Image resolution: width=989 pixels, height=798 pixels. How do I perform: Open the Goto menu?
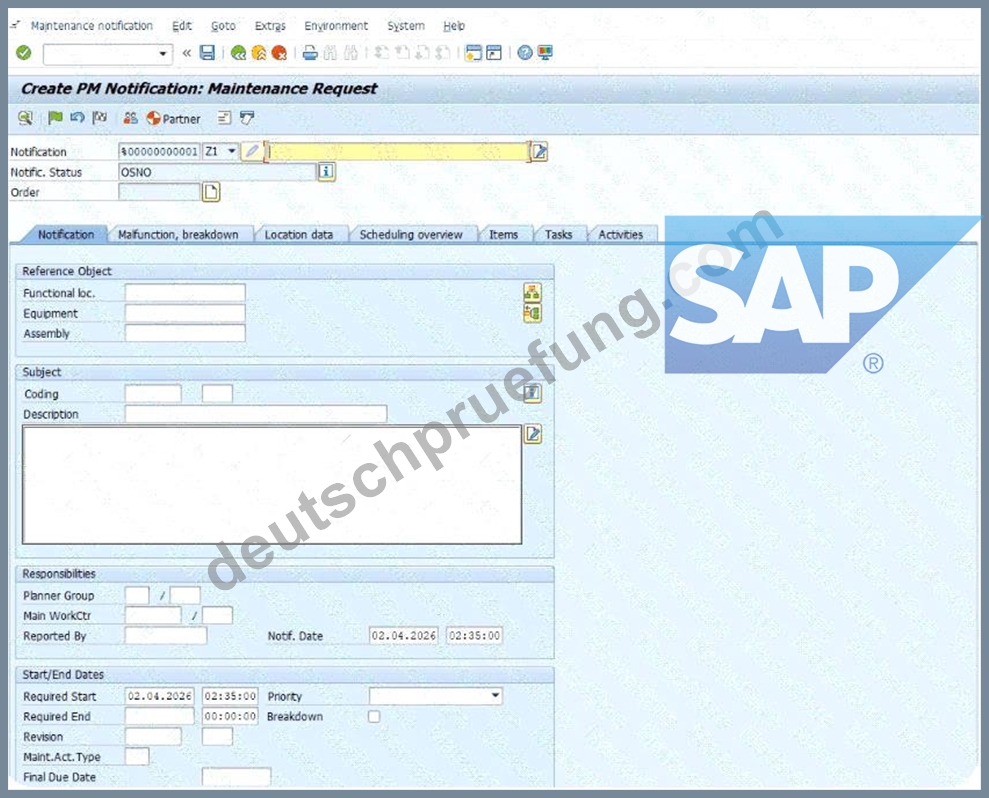click(223, 26)
